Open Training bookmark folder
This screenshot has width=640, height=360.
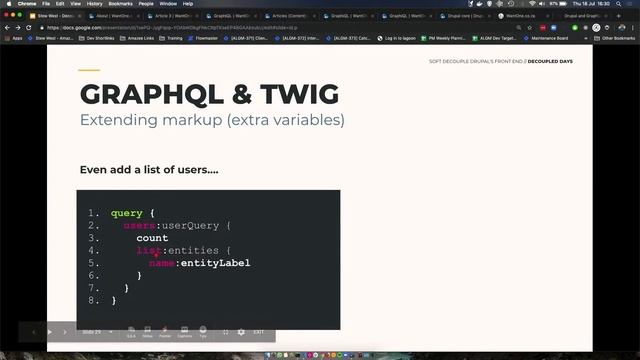[171, 38]
